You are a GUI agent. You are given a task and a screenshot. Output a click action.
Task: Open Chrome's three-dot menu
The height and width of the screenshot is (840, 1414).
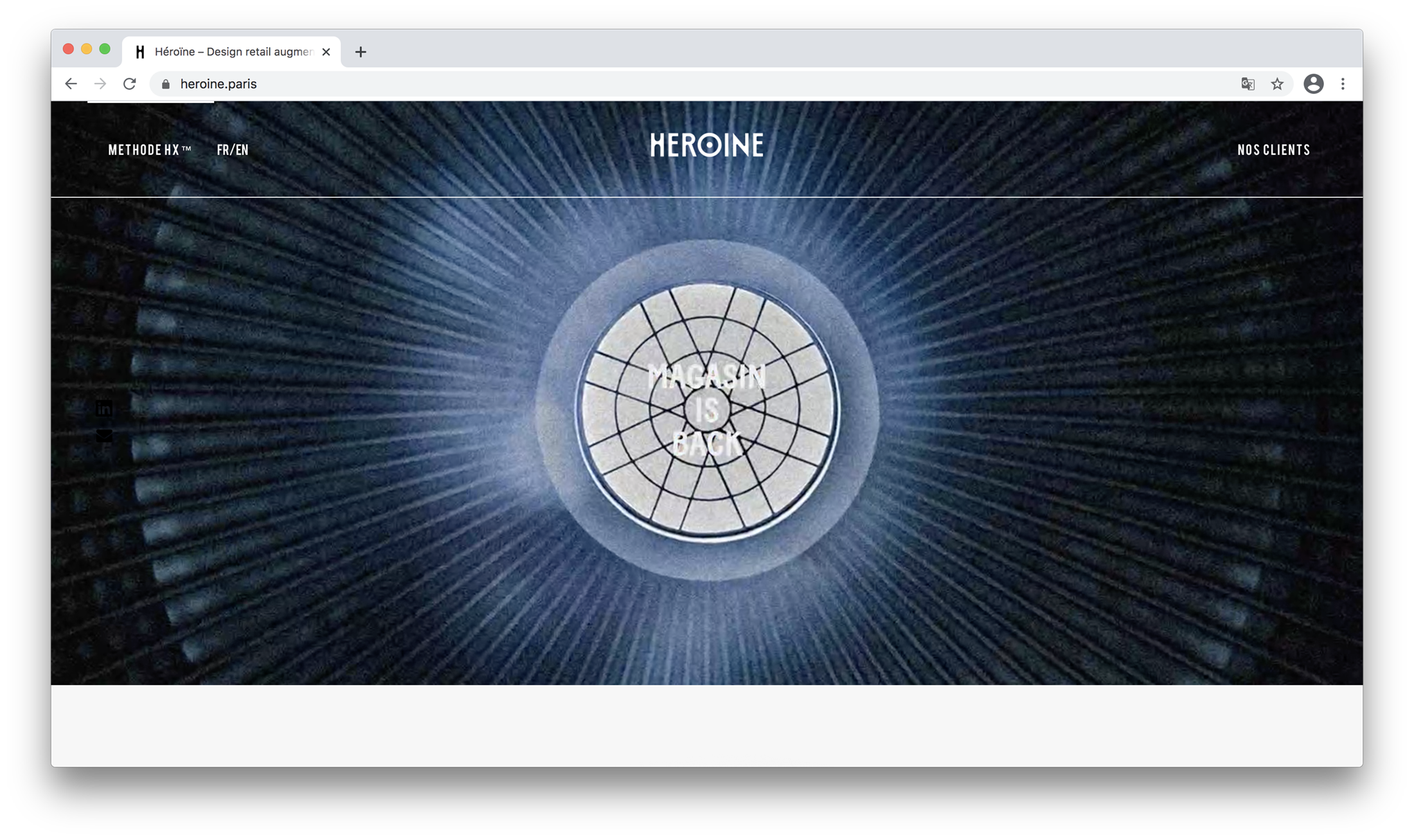tap(1343, 84)
